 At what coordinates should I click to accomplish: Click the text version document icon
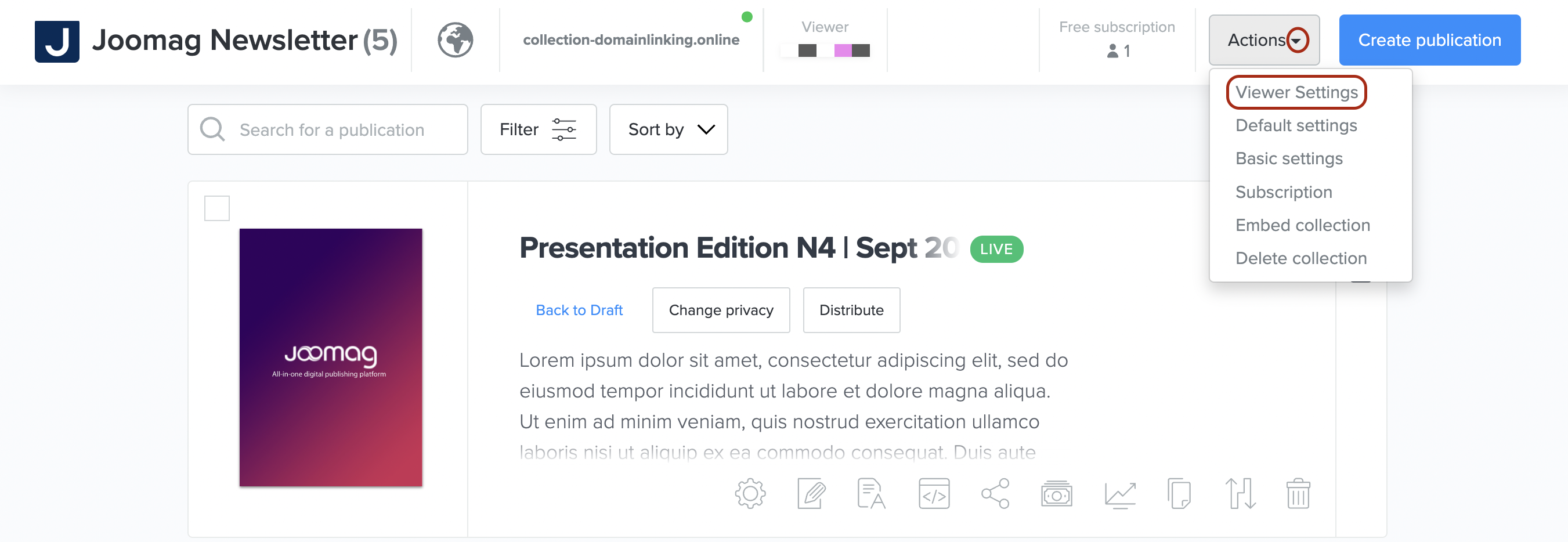(871, 493)
